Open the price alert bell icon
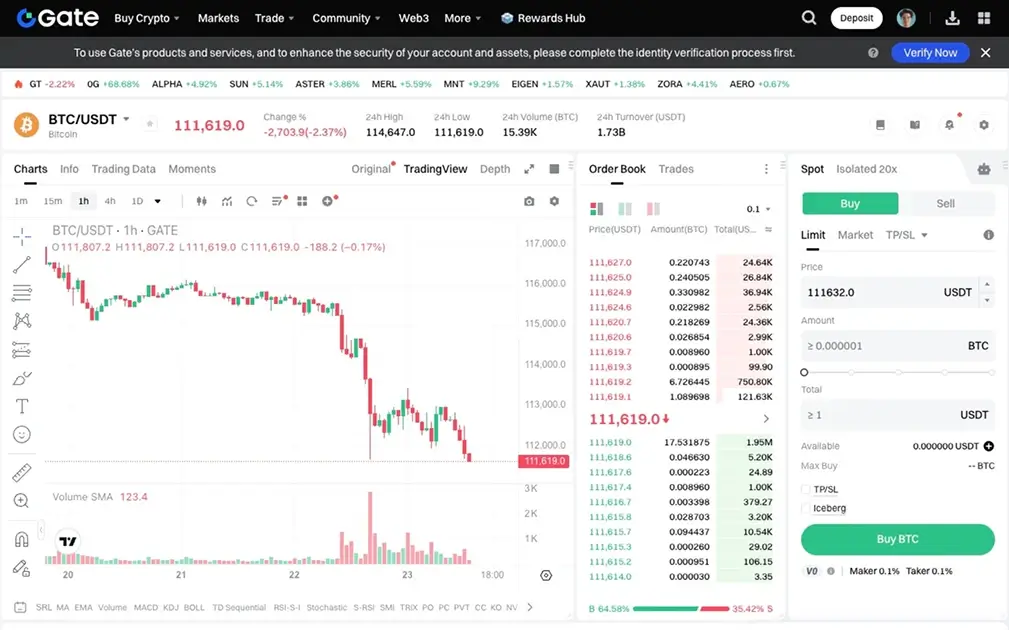Viewport: 1009px width, 630px height. click(949, 125)
